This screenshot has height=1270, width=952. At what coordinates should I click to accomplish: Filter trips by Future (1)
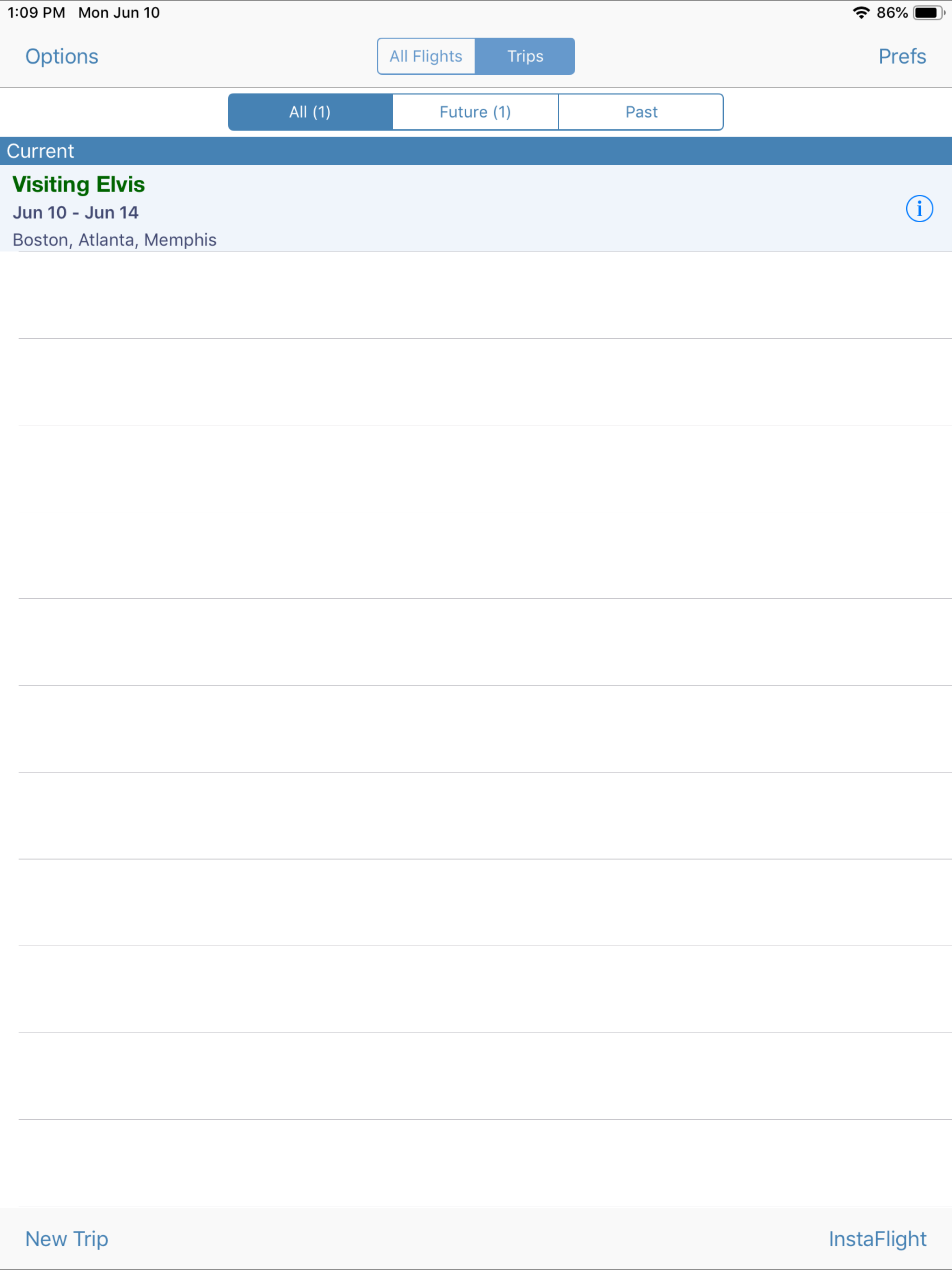pyautogui.click(x=475, y=112)
